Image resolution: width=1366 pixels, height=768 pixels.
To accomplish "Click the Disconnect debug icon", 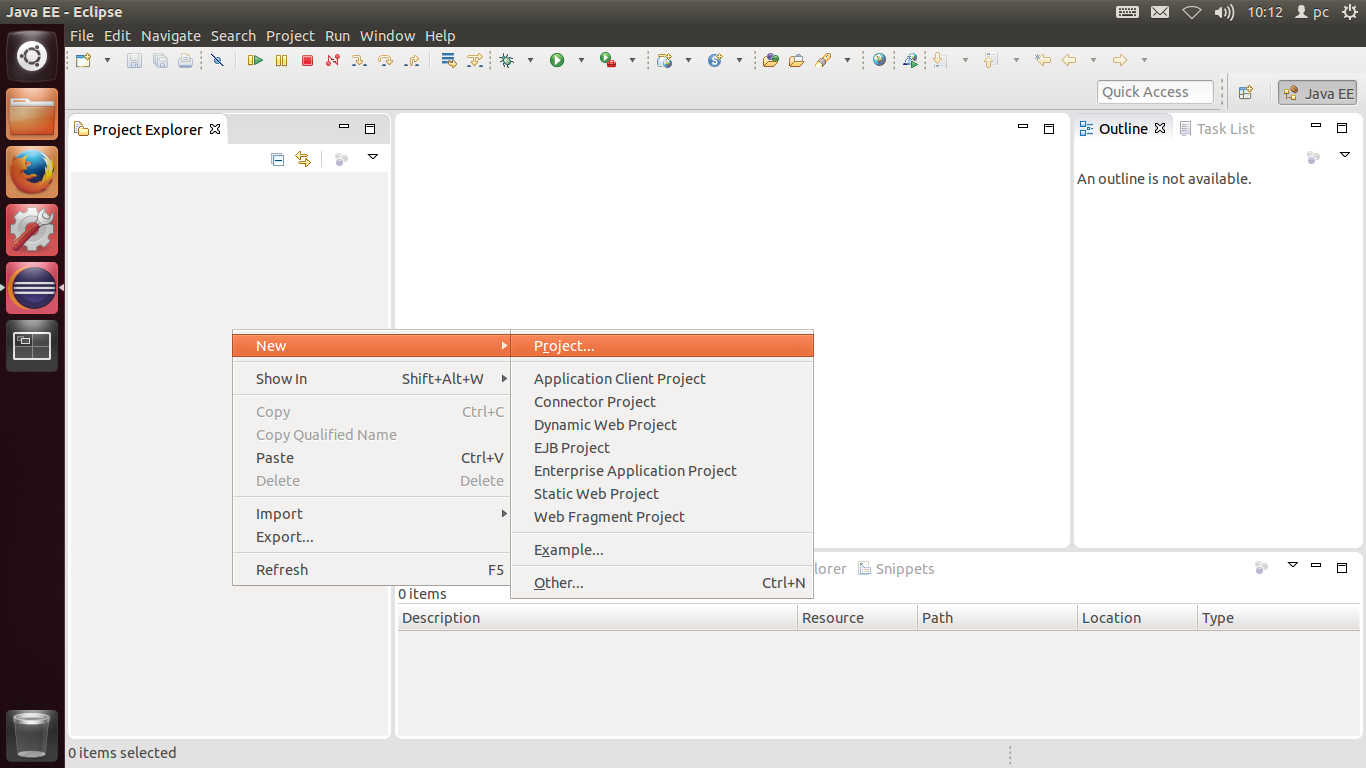I will pos(333,60).
